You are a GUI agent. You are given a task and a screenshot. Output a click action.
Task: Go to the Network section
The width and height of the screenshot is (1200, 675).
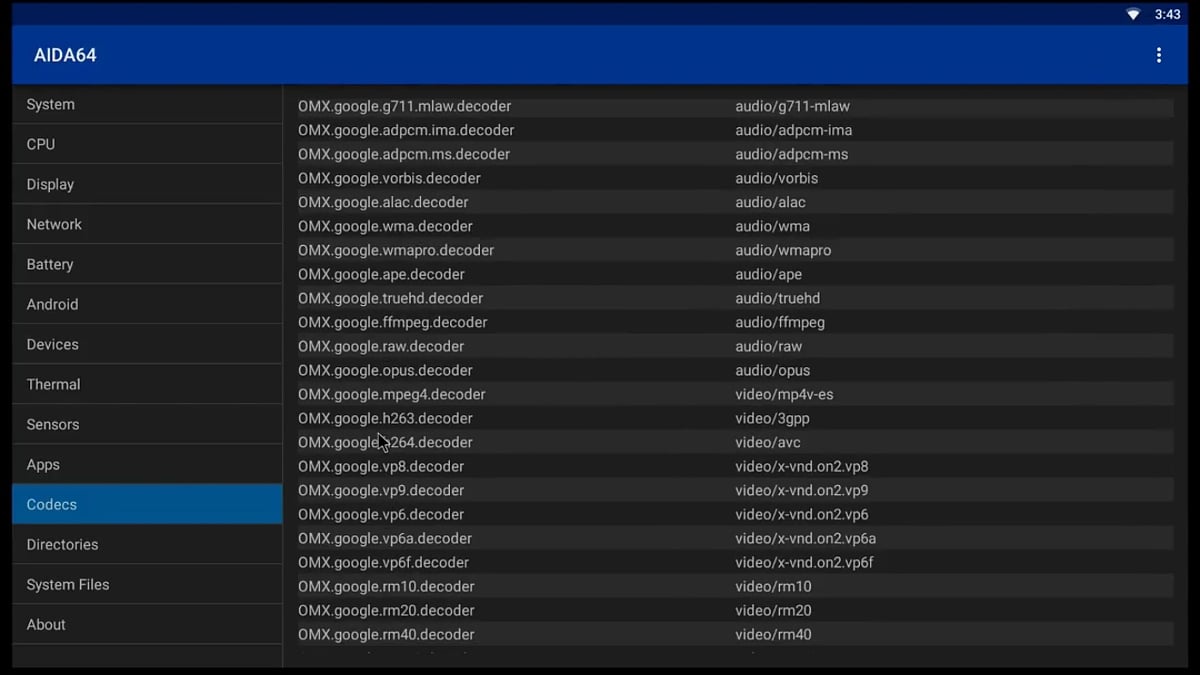(x=147, y=224)
